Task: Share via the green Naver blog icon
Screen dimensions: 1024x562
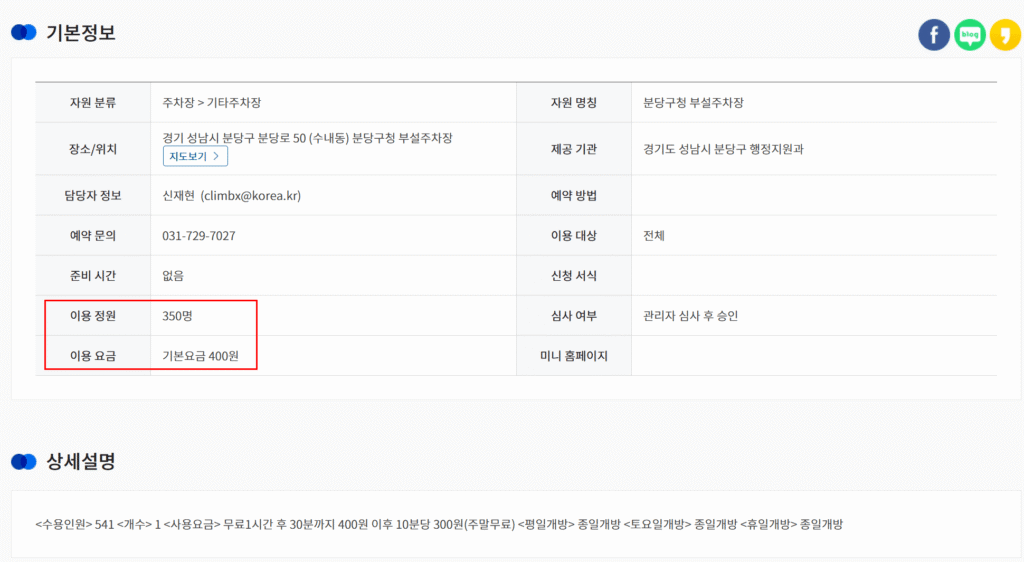Action: click(970, 35)
